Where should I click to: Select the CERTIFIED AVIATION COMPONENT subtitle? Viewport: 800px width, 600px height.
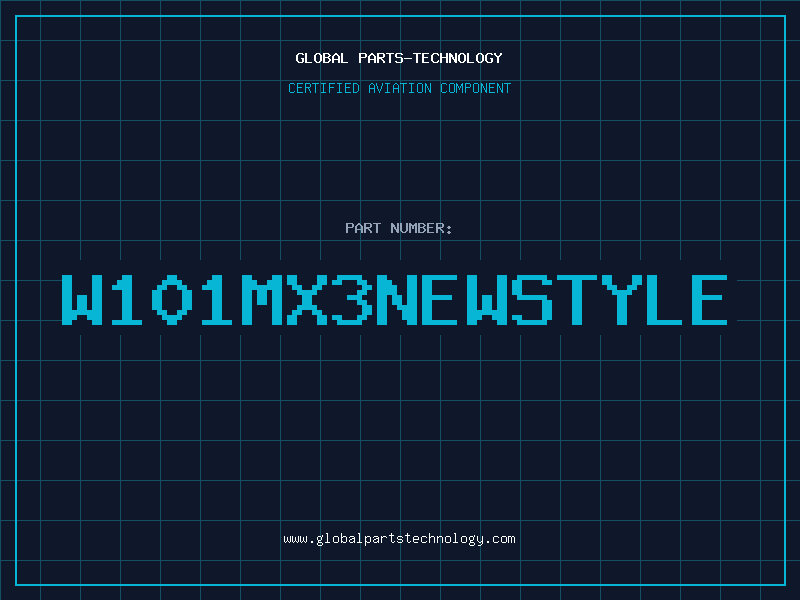399,88
